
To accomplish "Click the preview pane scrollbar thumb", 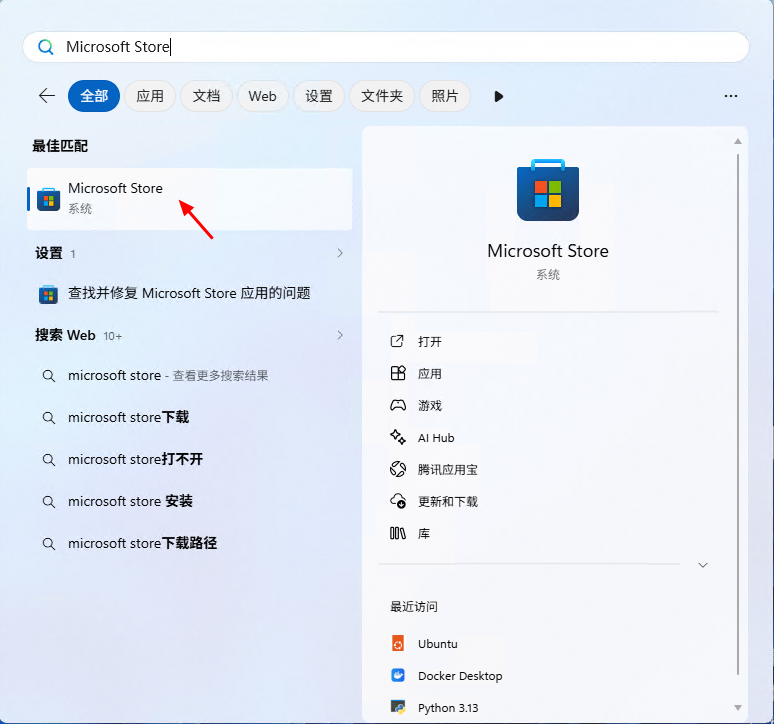I will pos(738,414).
